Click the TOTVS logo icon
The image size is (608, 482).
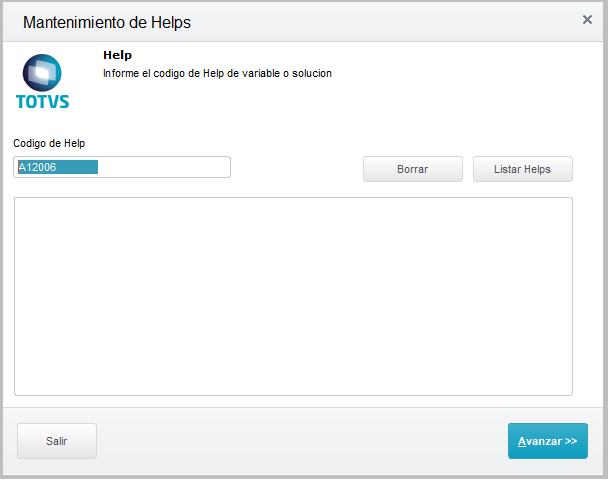[42, 81]
